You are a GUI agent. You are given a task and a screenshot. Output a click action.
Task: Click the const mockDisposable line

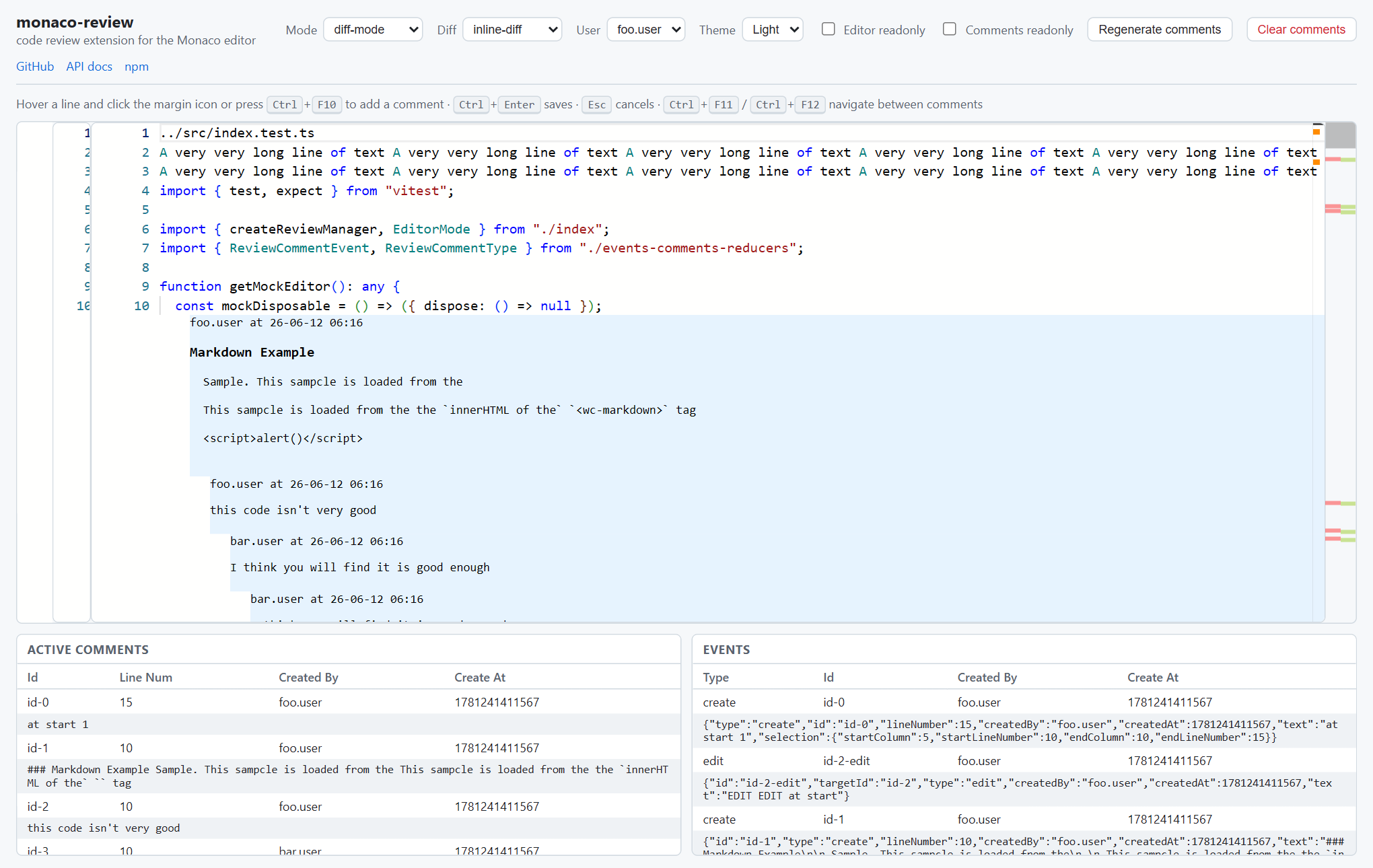(388, 306)
